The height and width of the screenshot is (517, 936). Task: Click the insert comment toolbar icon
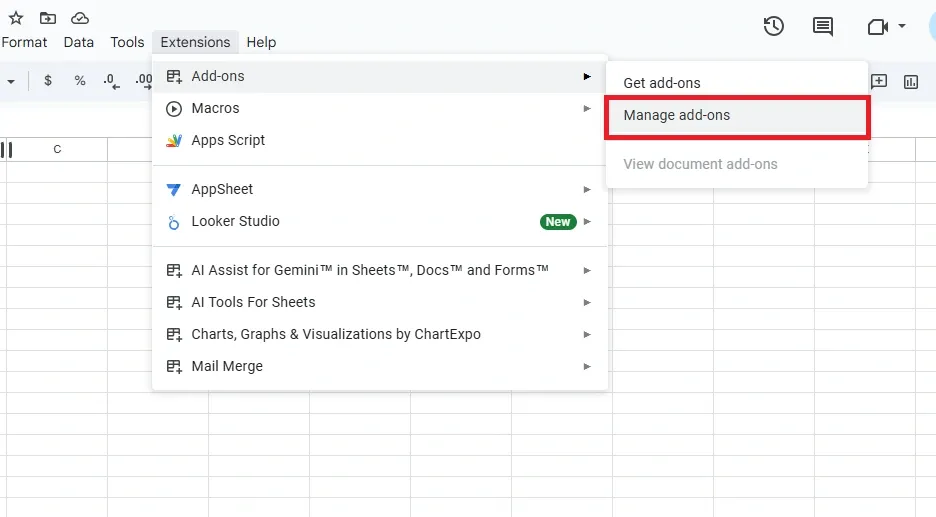(879, 81)
